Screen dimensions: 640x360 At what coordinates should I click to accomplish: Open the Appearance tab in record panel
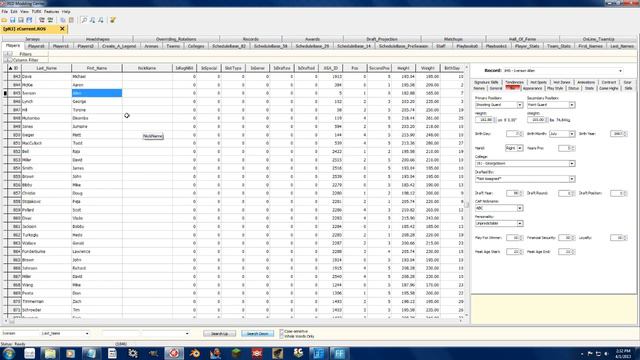(532, 88)
